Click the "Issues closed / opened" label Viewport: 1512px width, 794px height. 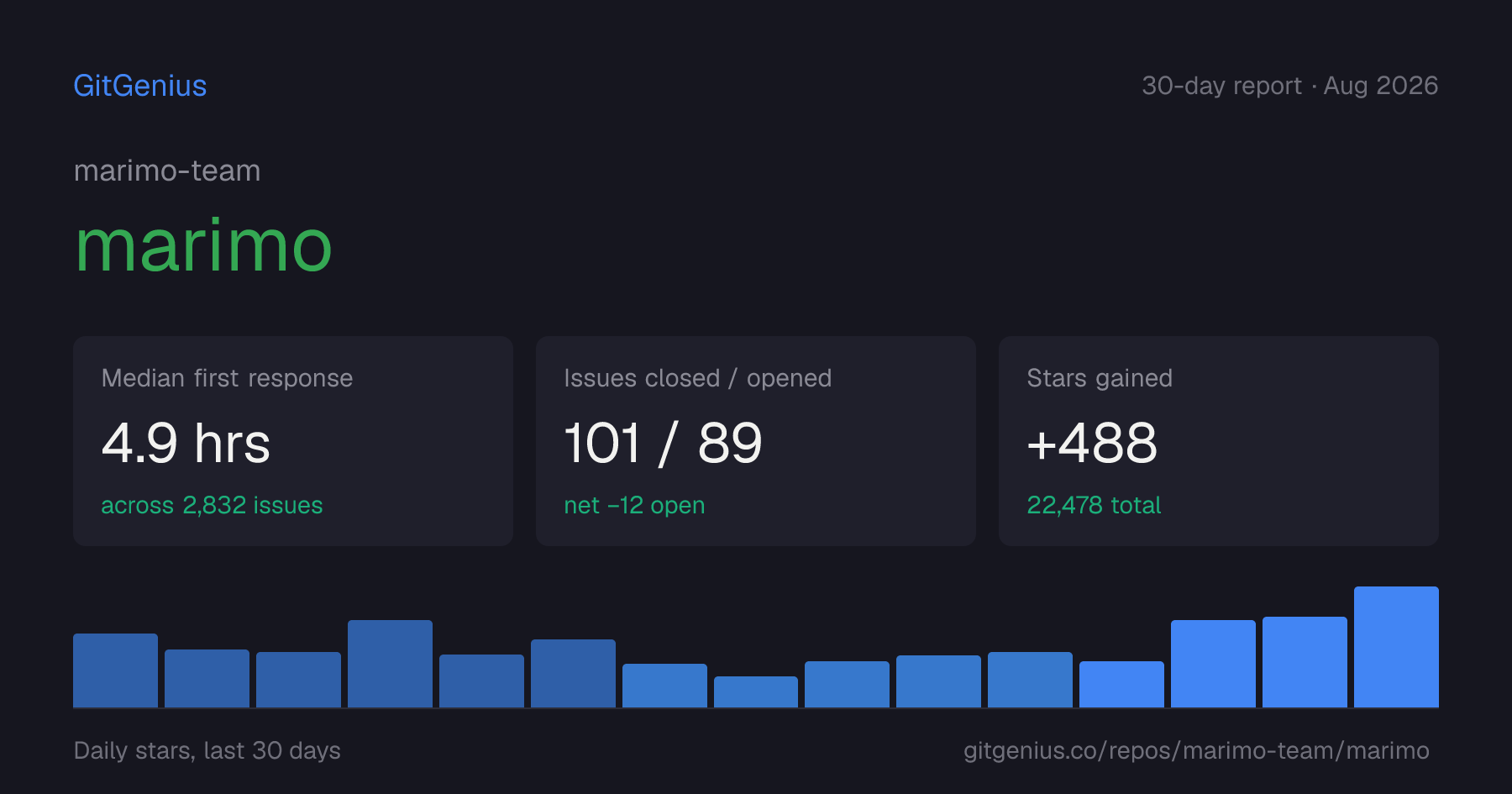point(698,378)
